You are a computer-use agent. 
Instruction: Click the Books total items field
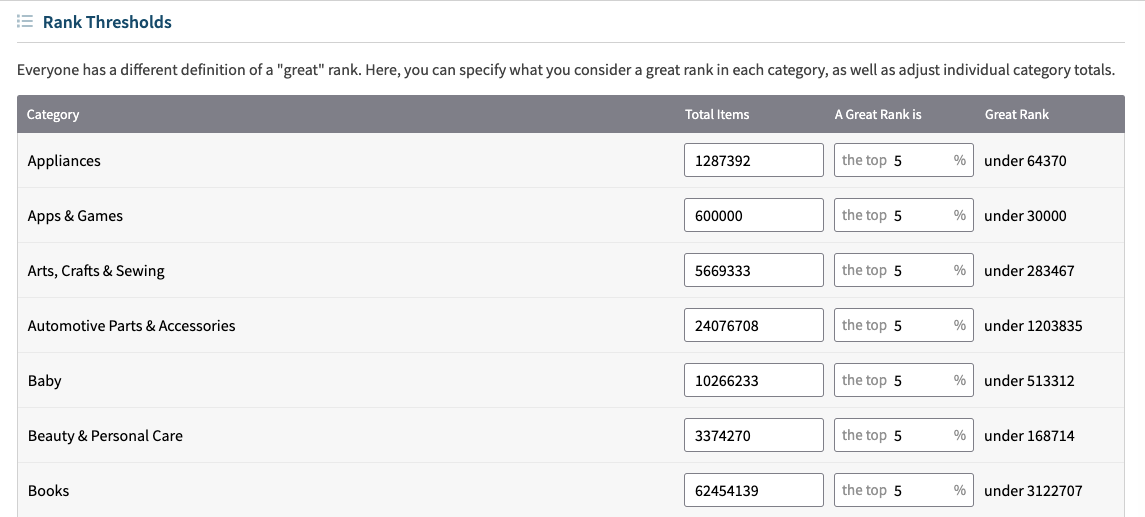pyautogui.click(x=754, y=490)
